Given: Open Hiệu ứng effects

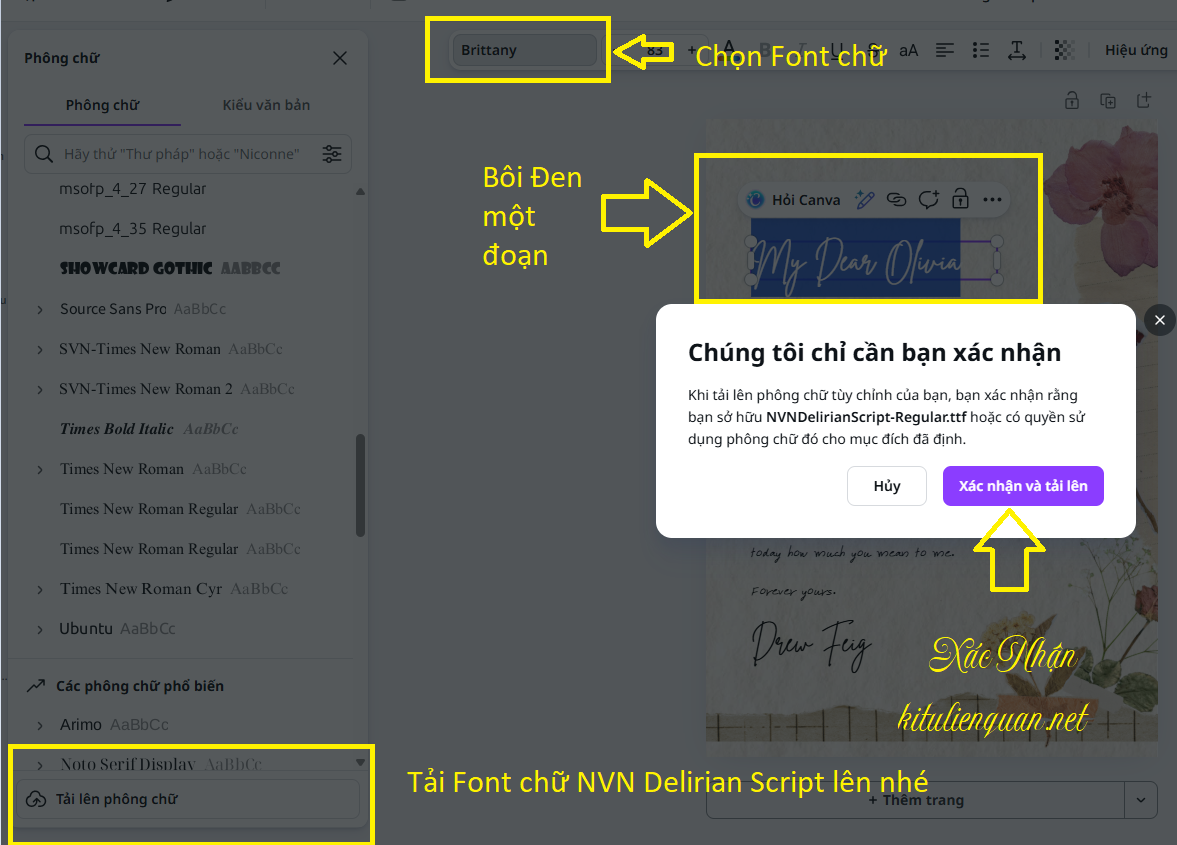Looking at the screenshot, I should (1136, 50).
